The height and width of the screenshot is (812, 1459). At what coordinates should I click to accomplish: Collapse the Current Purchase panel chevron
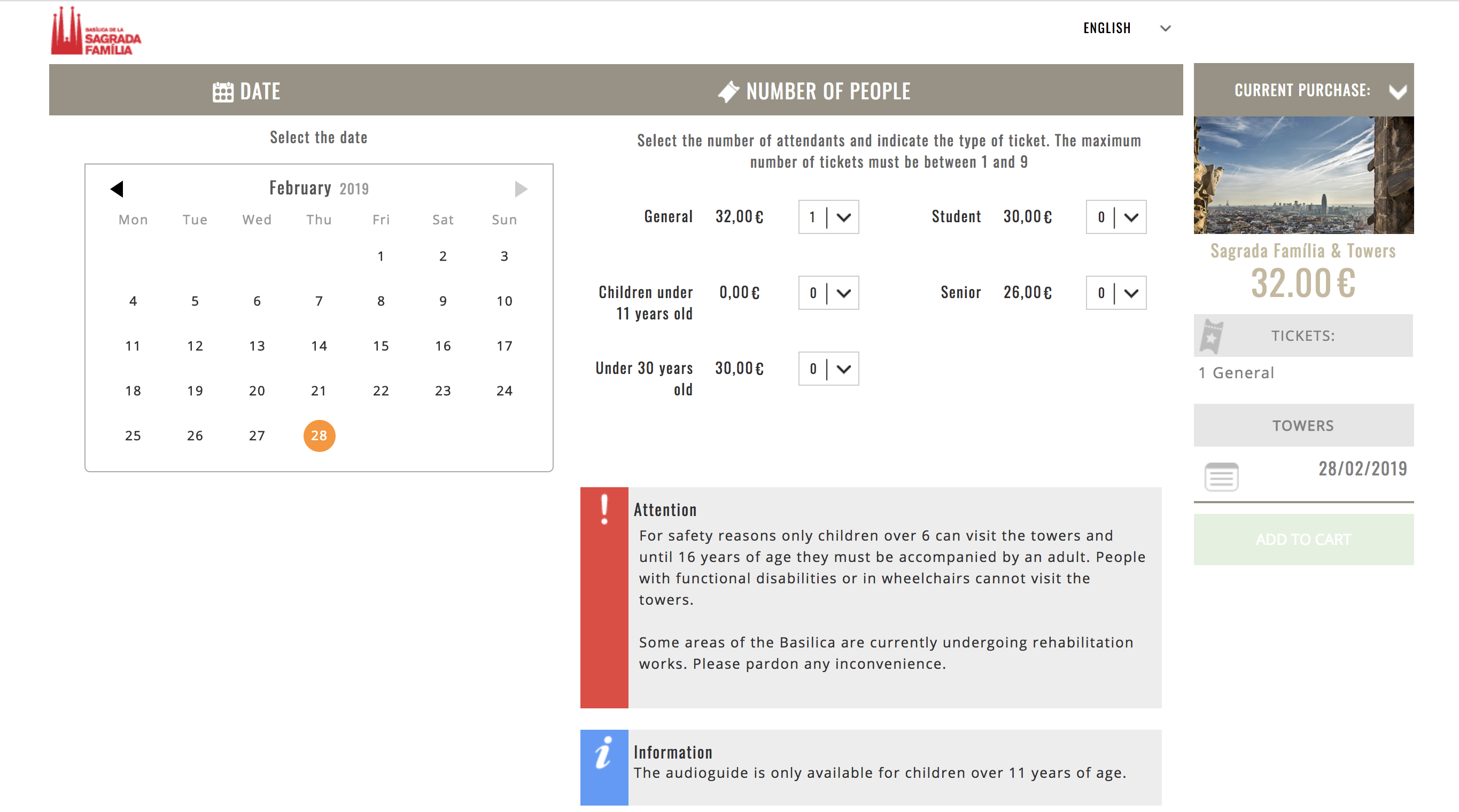(x=1397, y=91)
